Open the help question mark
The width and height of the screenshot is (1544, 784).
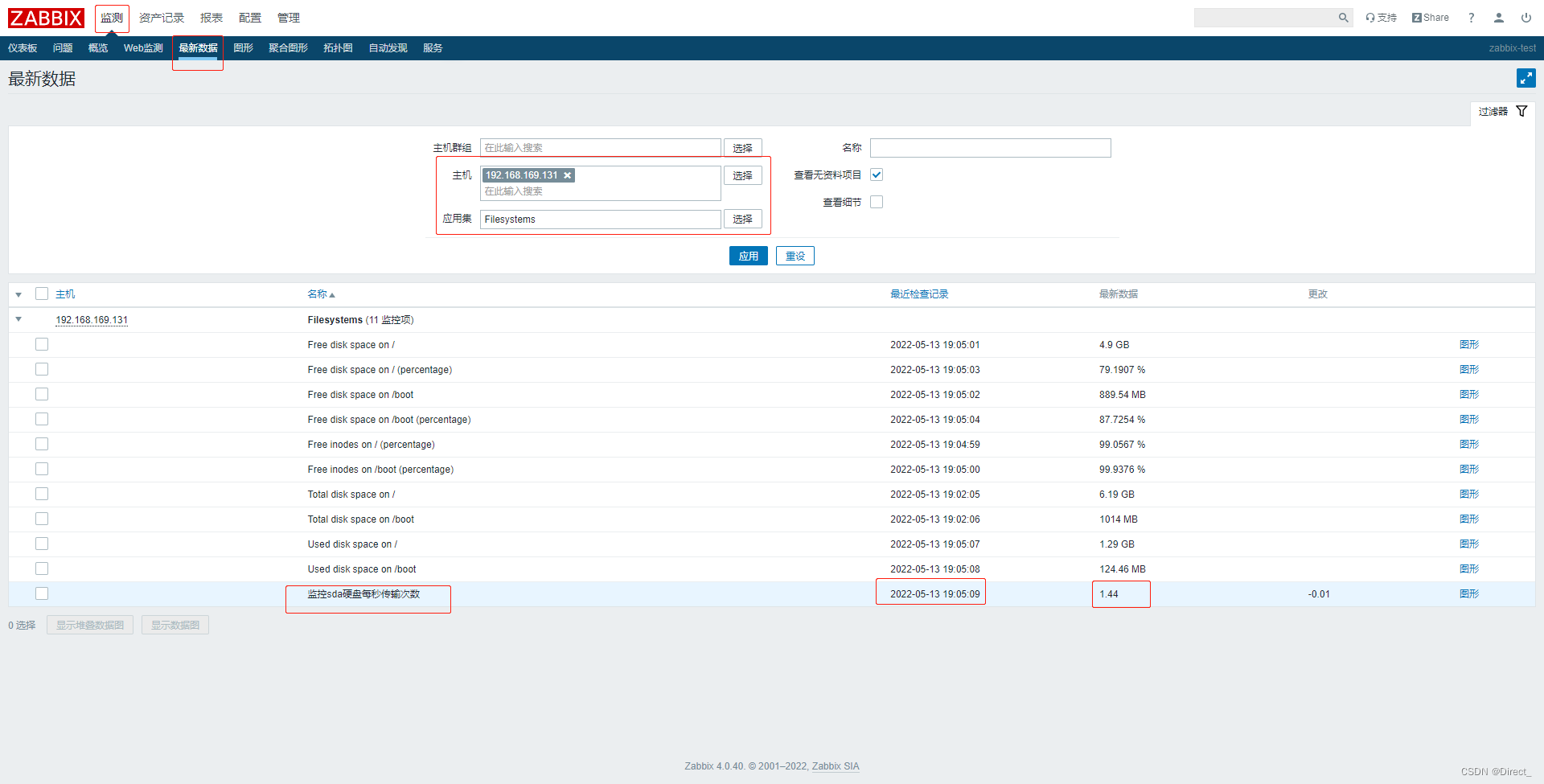1472,18
